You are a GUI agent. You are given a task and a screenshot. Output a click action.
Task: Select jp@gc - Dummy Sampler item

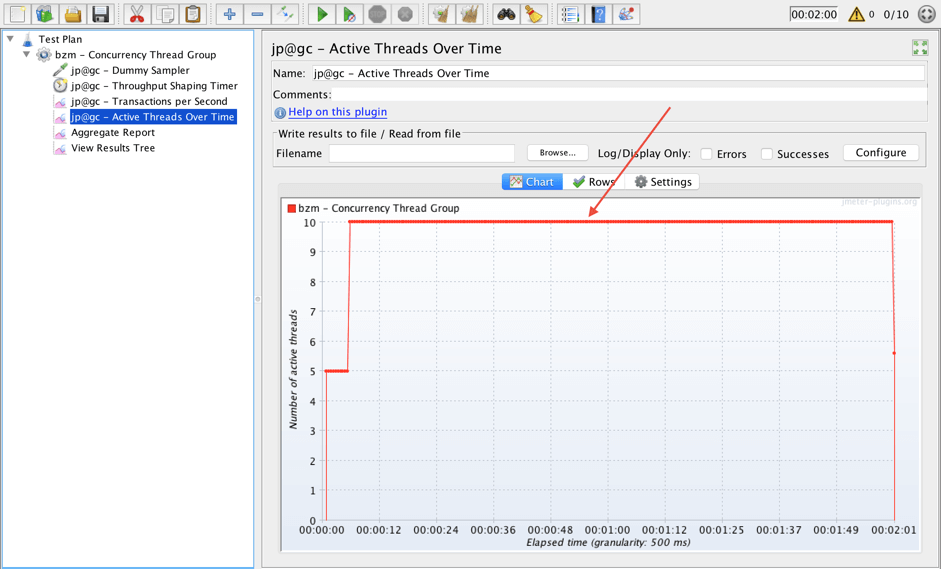tap(130, 70)
